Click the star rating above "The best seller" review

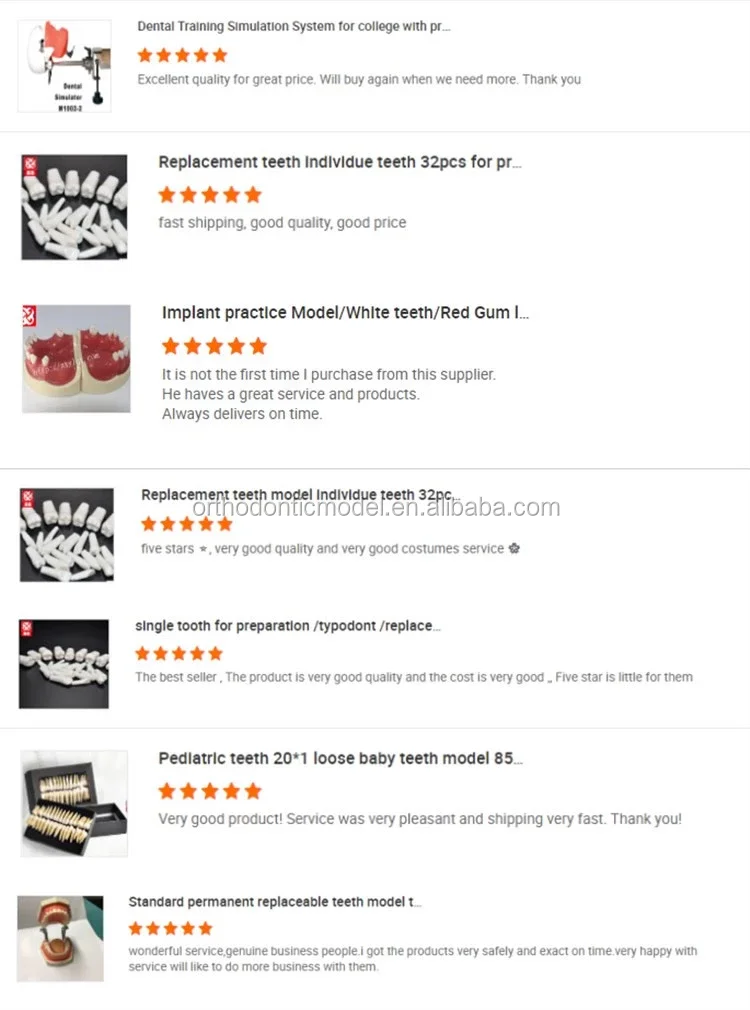(x=179, y=653)
